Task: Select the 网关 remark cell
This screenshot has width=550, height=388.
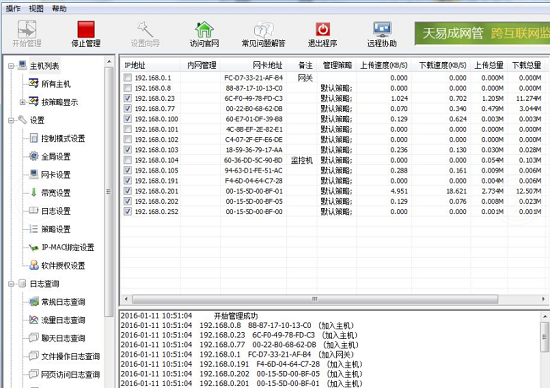Action: click(x=305, y=78)
